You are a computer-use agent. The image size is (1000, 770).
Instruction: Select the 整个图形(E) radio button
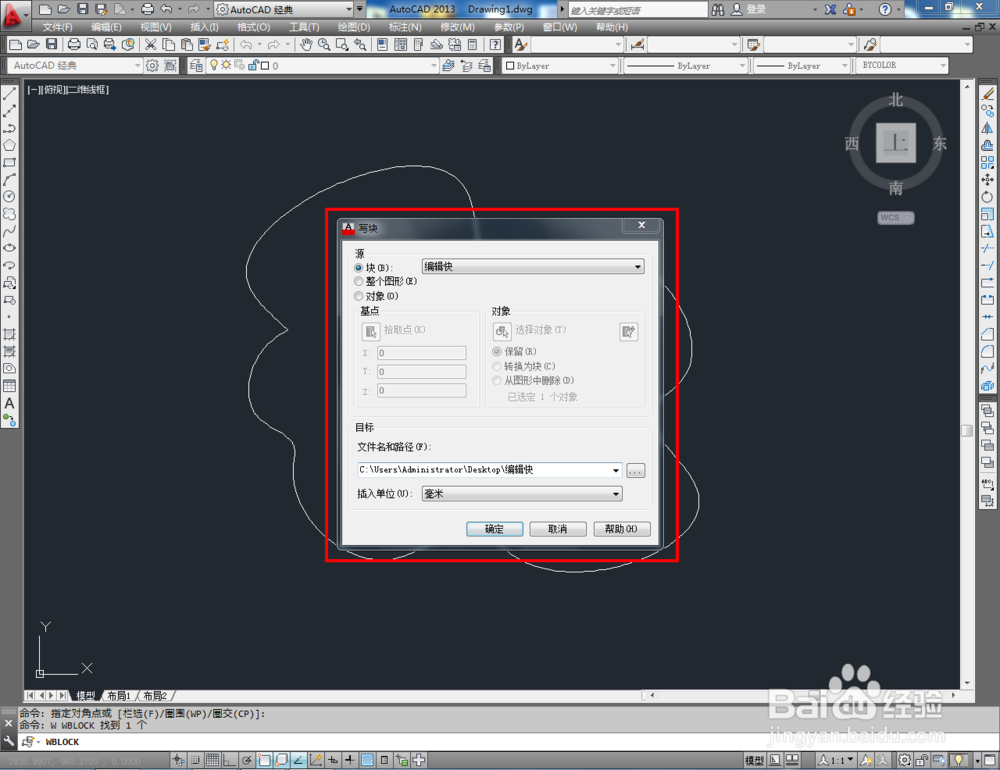tap(358, 281)
